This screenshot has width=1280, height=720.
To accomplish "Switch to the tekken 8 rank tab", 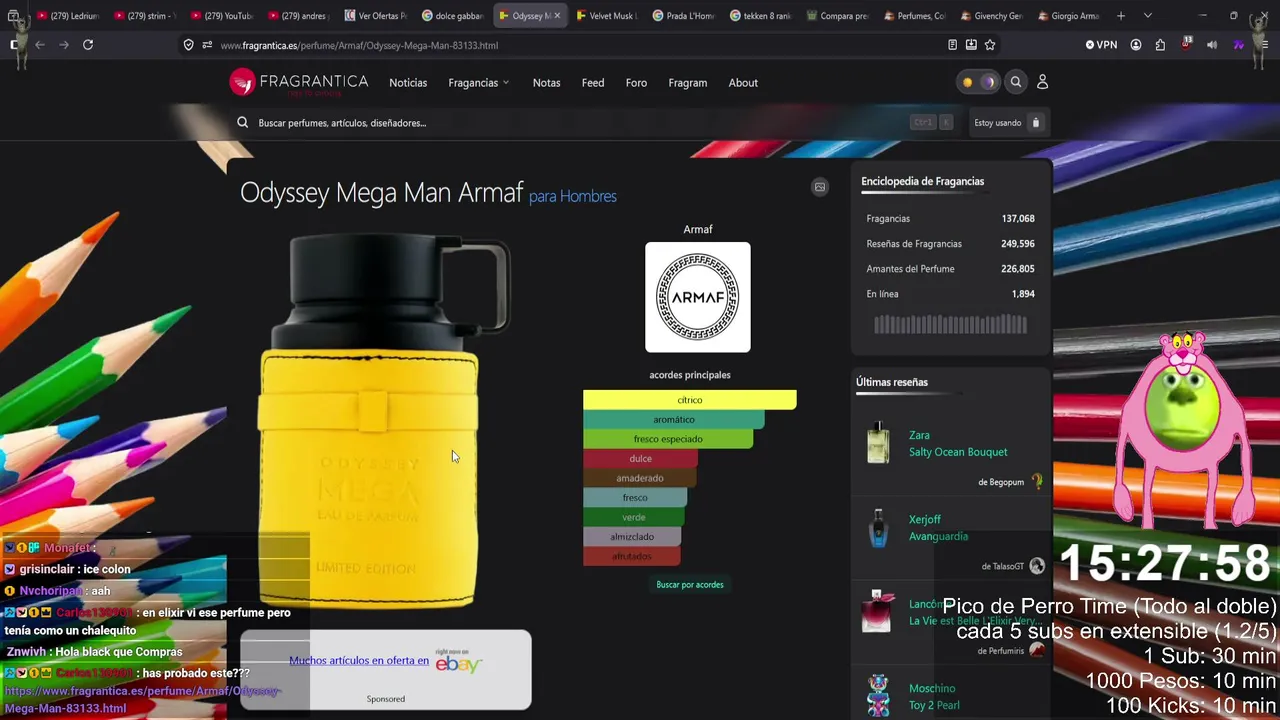I will [761, 16].
